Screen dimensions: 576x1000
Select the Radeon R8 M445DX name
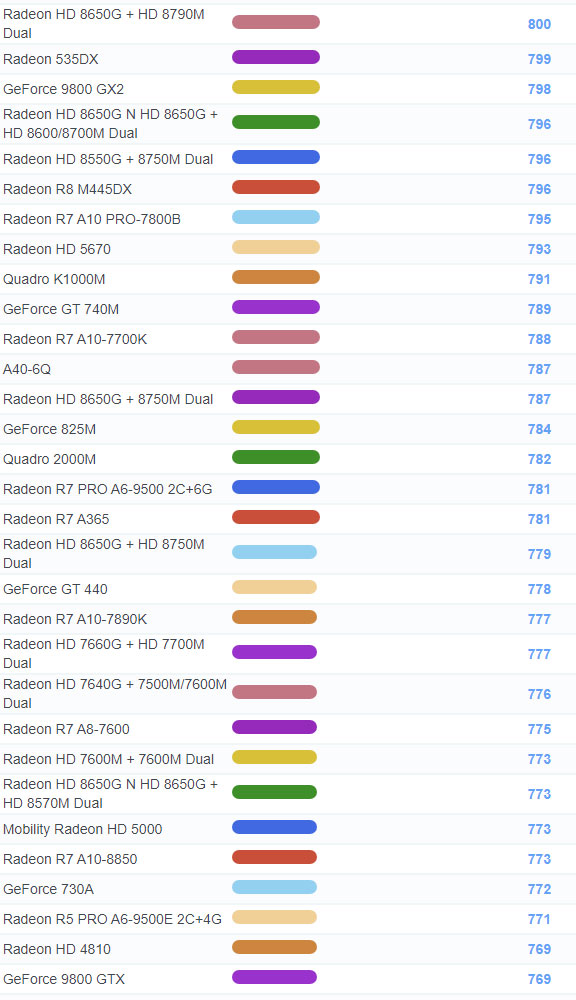coord(68,189)
